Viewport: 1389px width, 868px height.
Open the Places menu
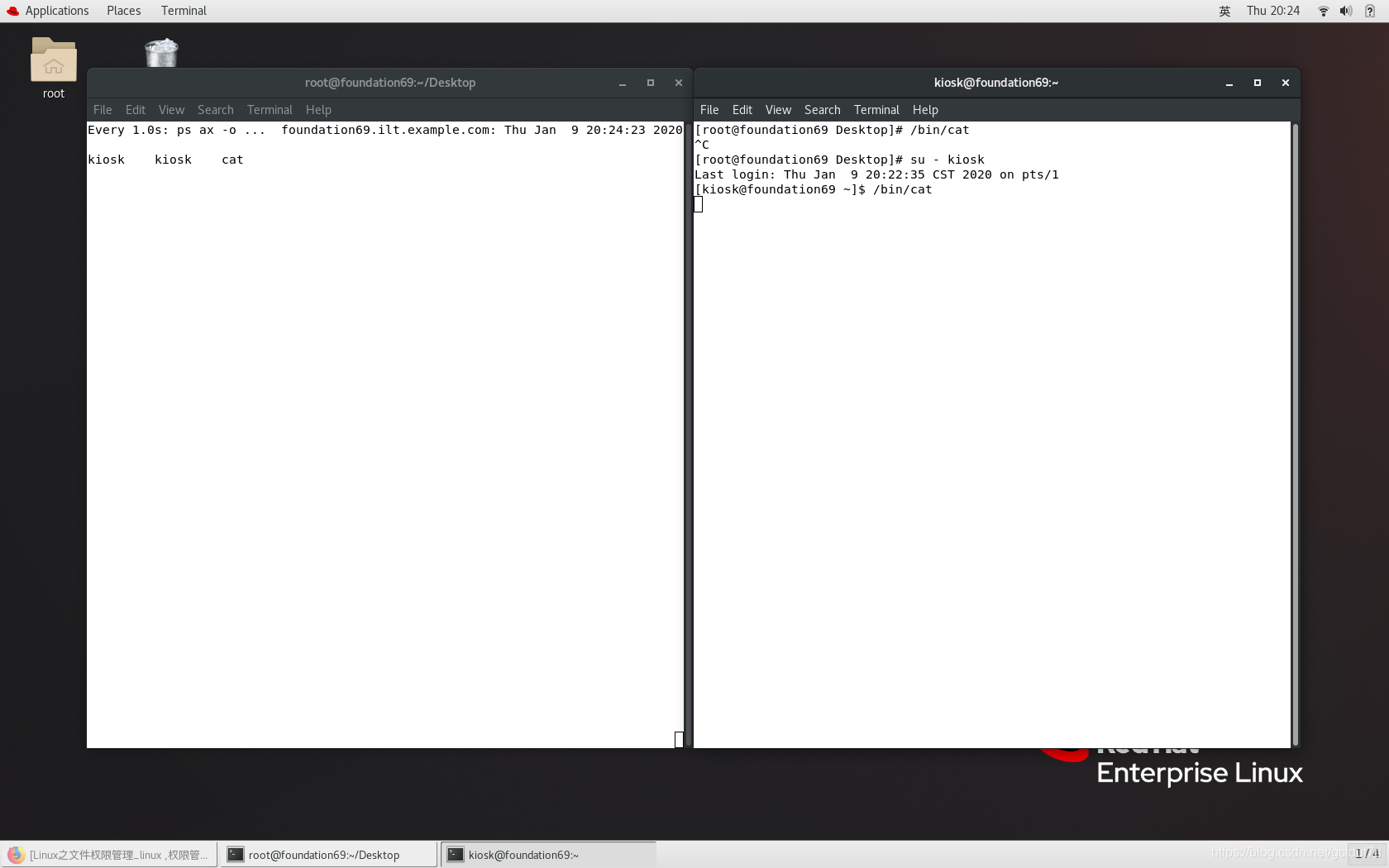[123, 11]
